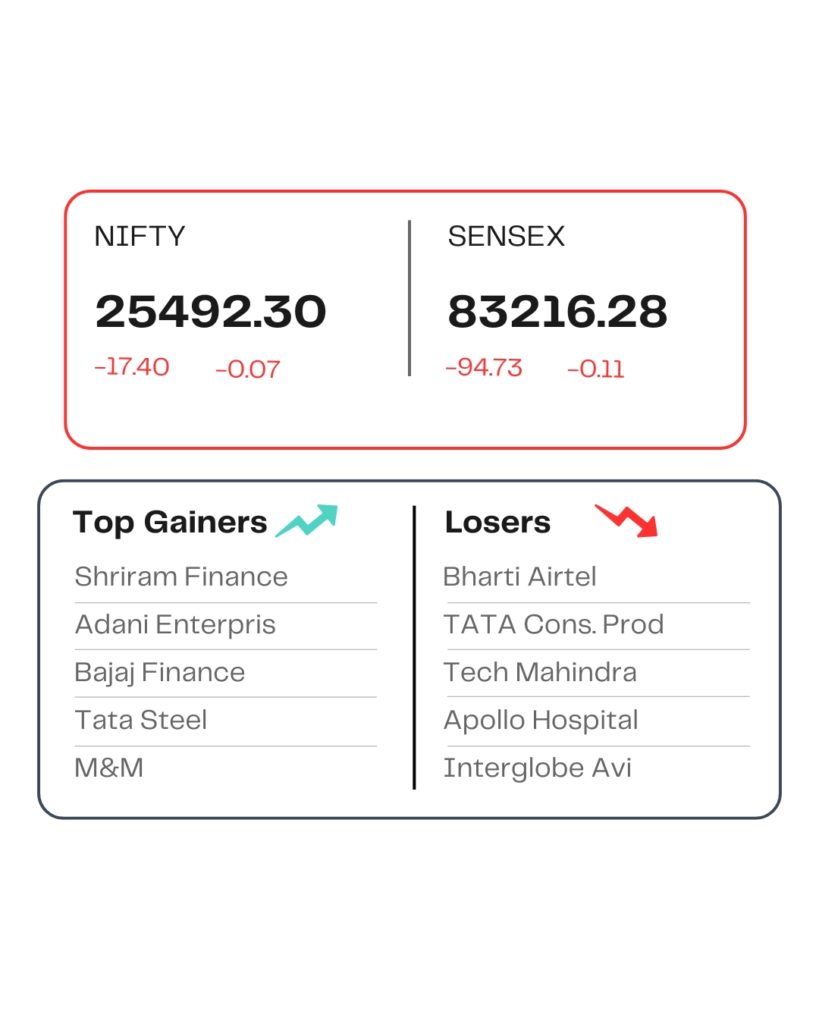Click the red downward trend arrow icon
819x1024 pixels.
(x=627, y=520)
